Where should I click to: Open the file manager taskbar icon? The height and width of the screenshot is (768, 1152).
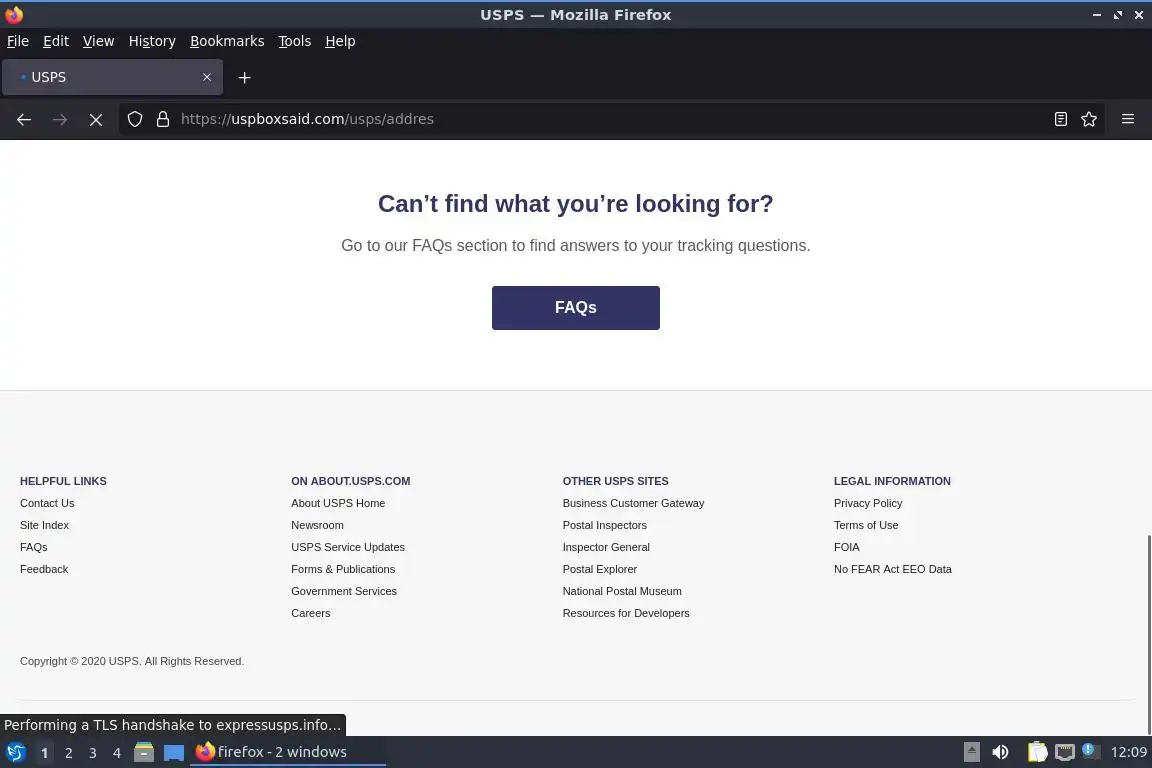144,752
